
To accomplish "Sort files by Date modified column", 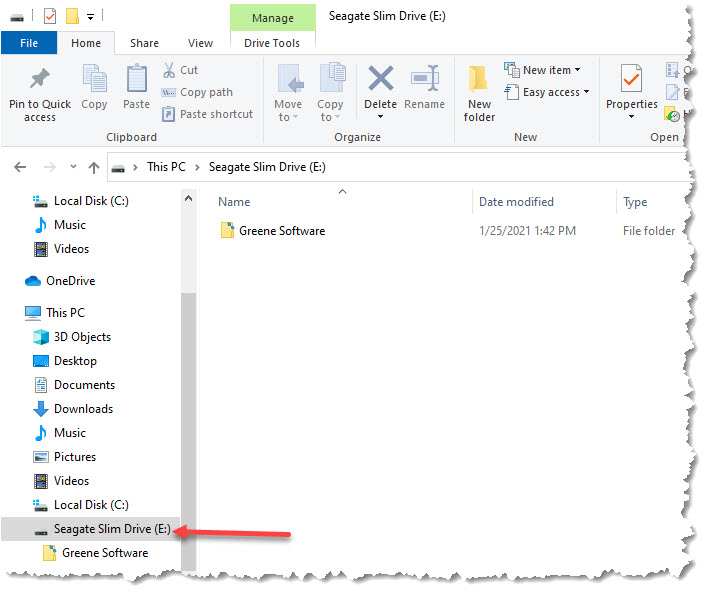I will [x=516, y=202].
